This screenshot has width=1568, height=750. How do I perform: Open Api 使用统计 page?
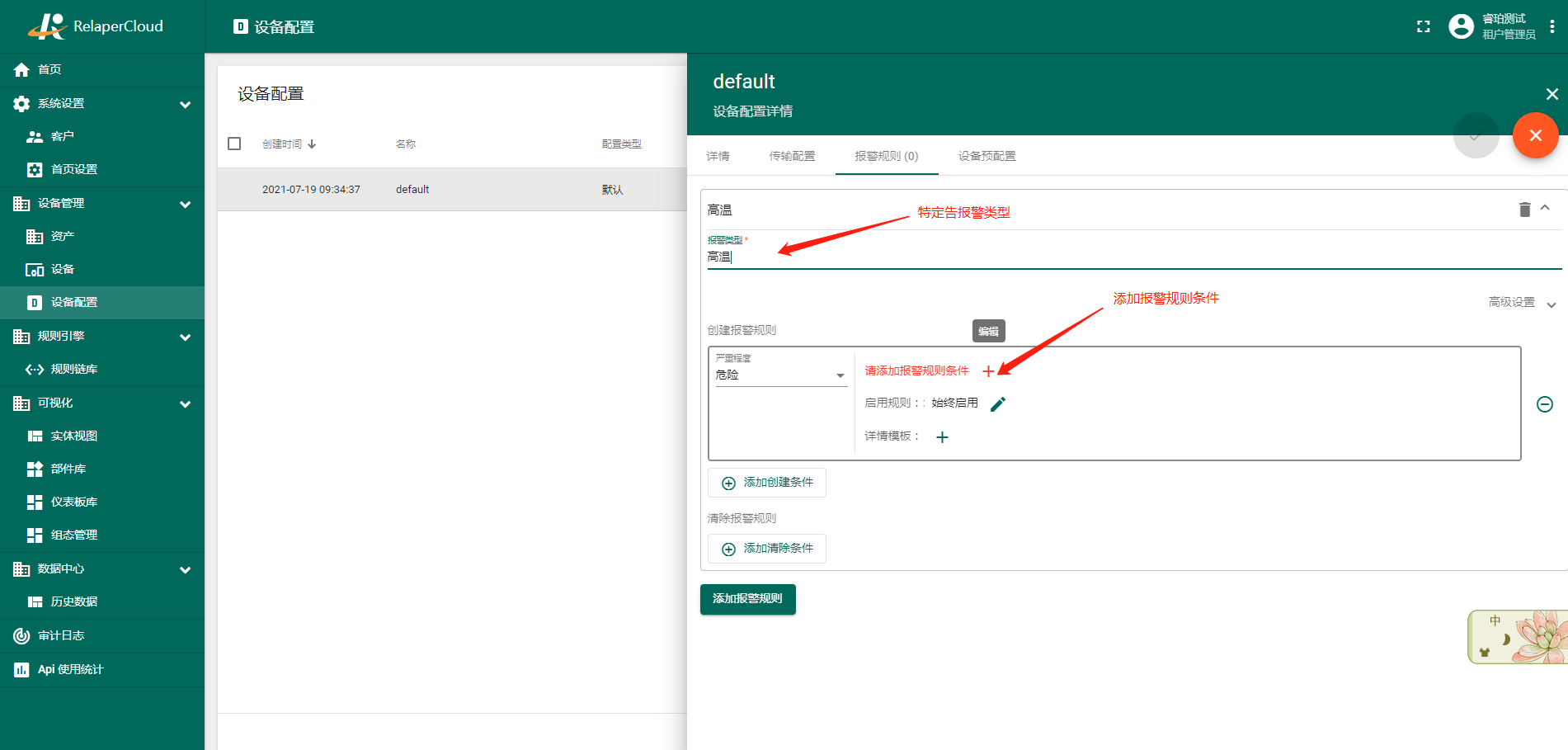pos(102,669)
